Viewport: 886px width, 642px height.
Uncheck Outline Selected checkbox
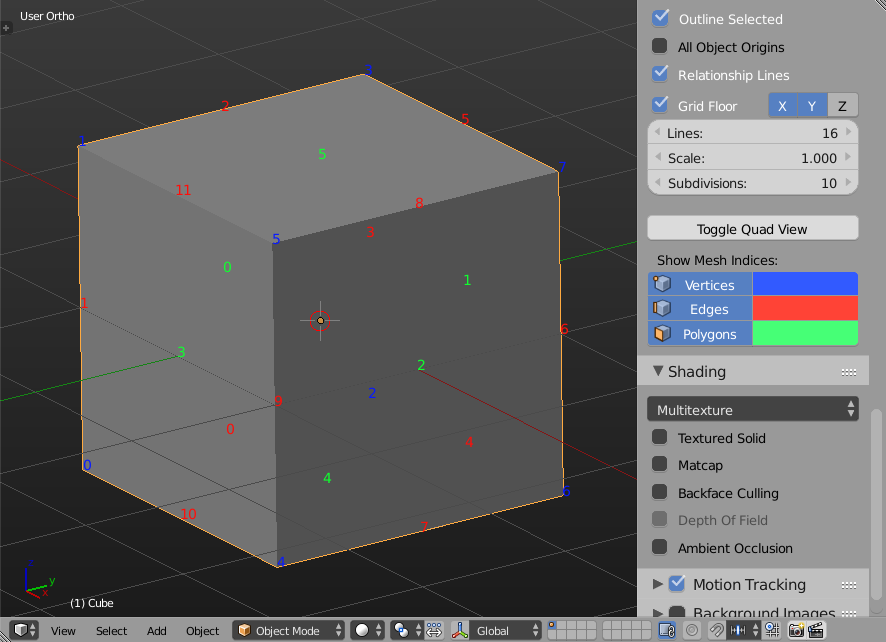[x=660, y=18]
